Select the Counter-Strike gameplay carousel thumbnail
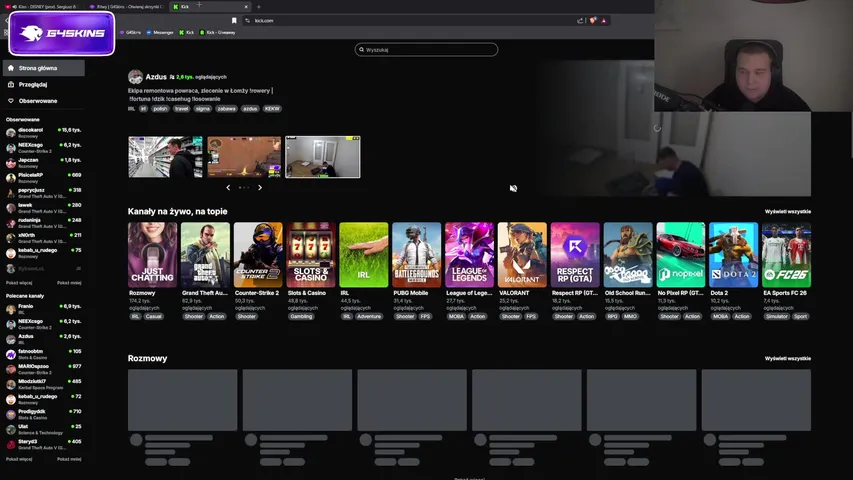This screenshot has height=480, width=853. point(244,157)
